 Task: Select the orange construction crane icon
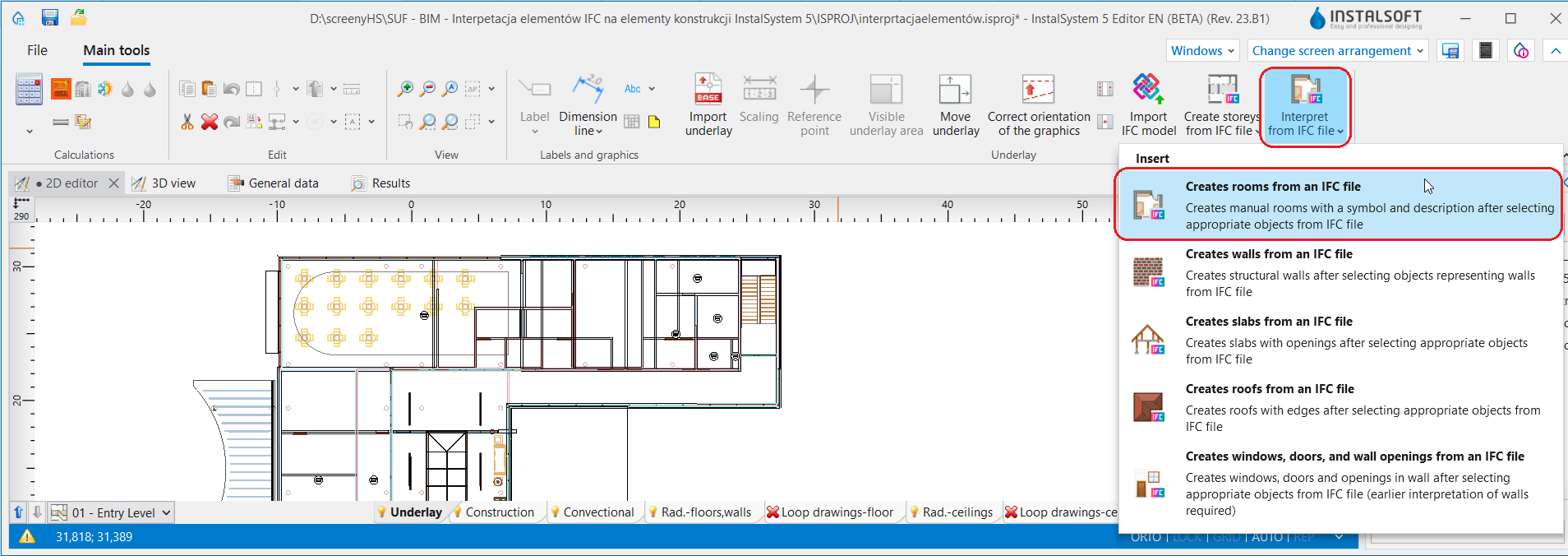(x=61, y=89)
